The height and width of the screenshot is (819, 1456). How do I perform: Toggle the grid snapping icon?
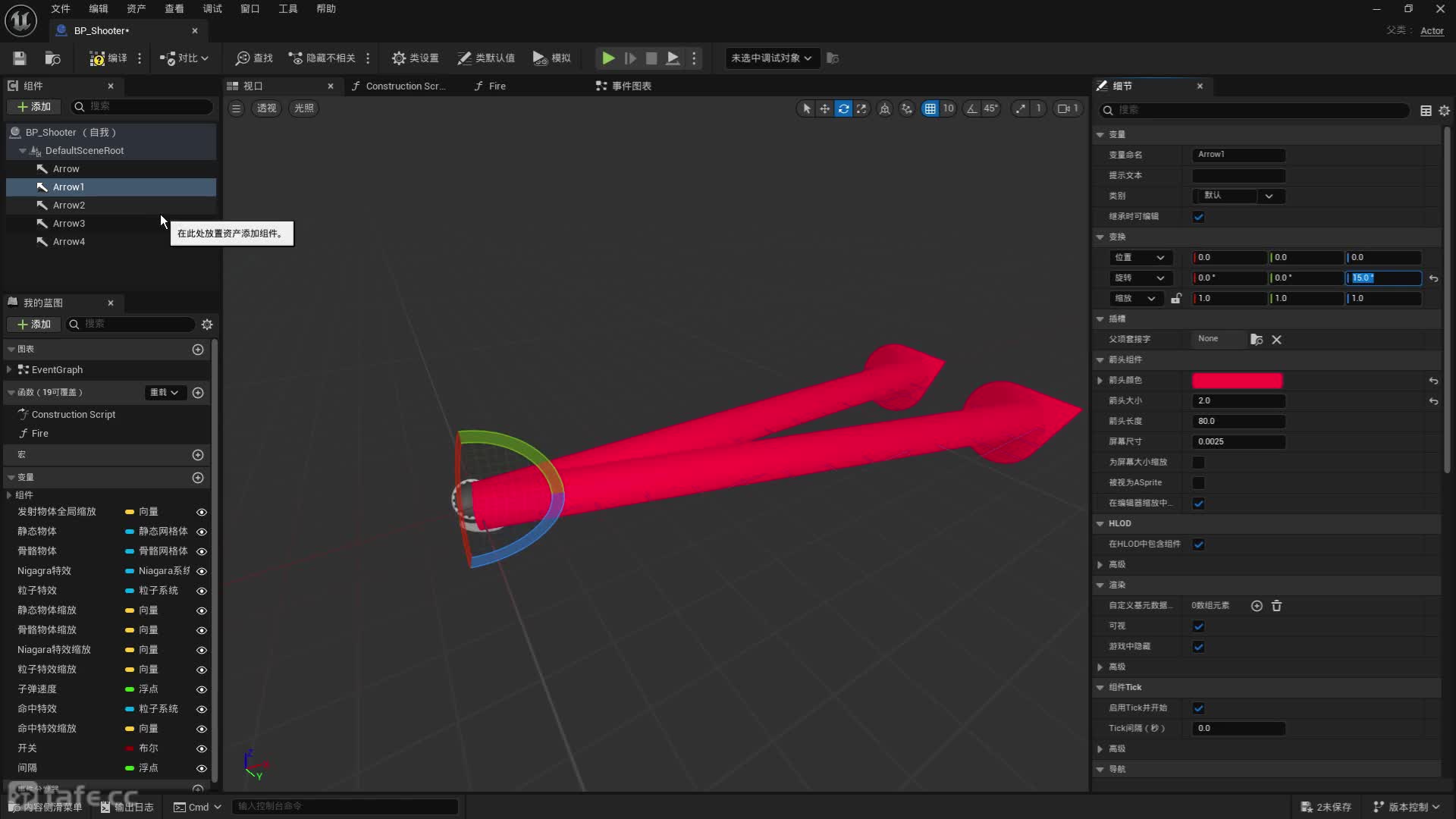[x=930, y=108]
